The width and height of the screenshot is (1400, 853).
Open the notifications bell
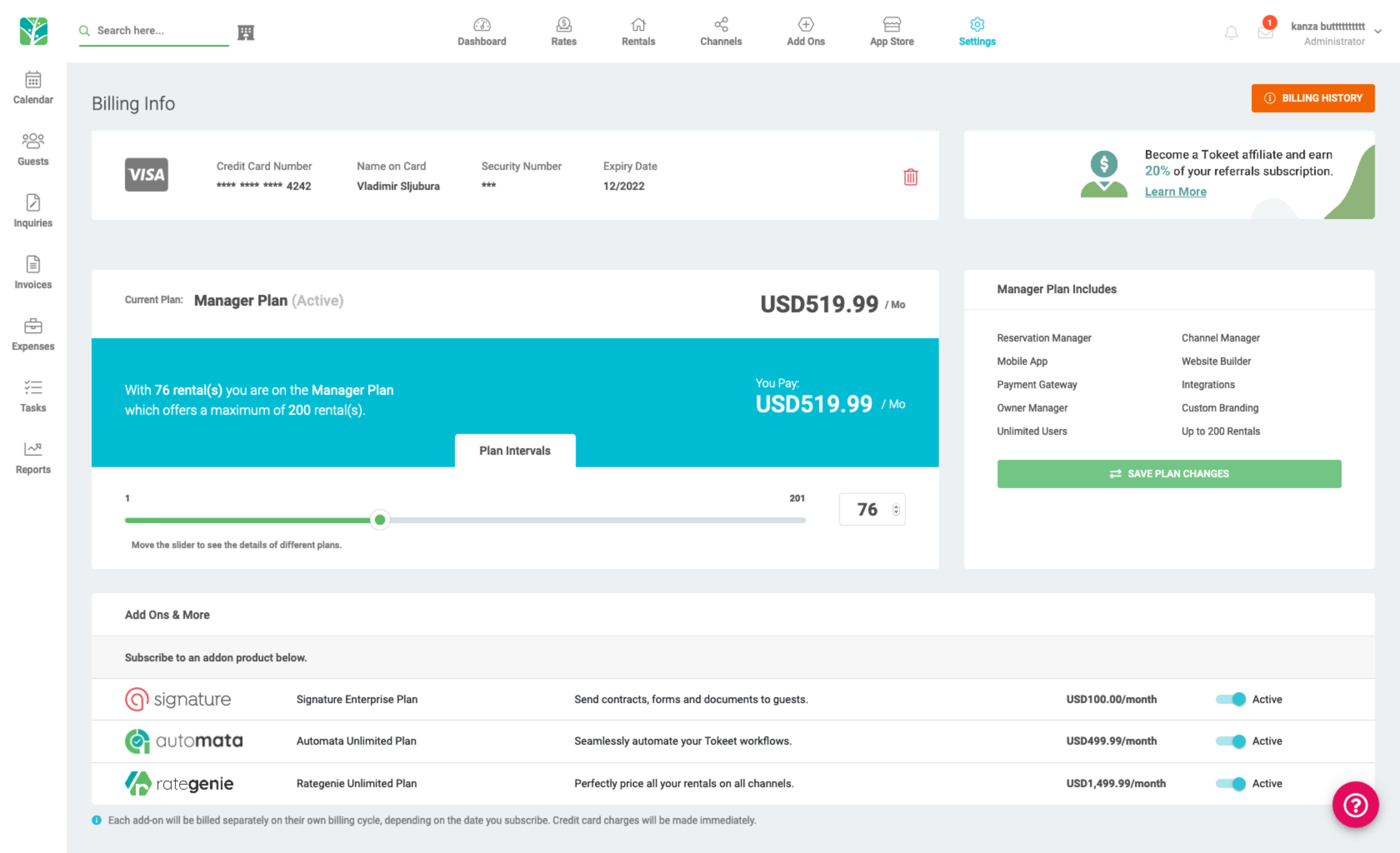[x=1231, y=33]
